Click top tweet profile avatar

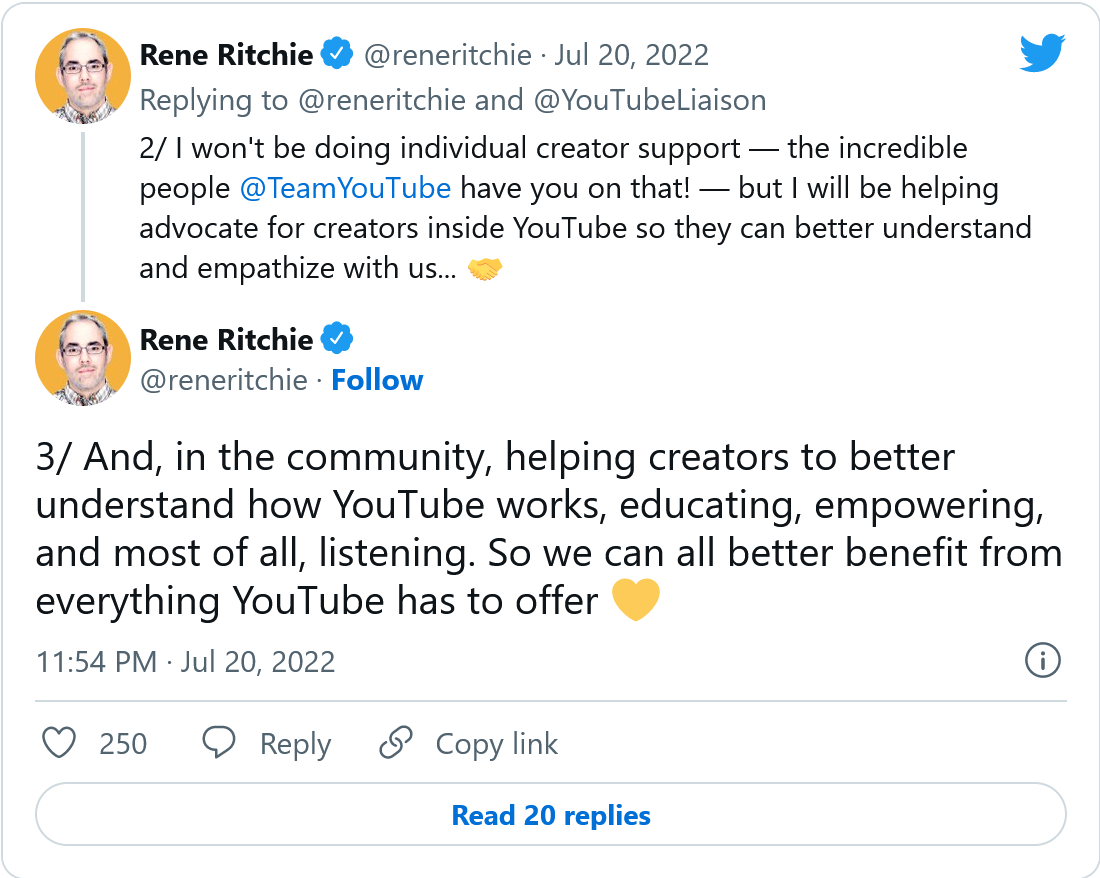pos(82,74)
